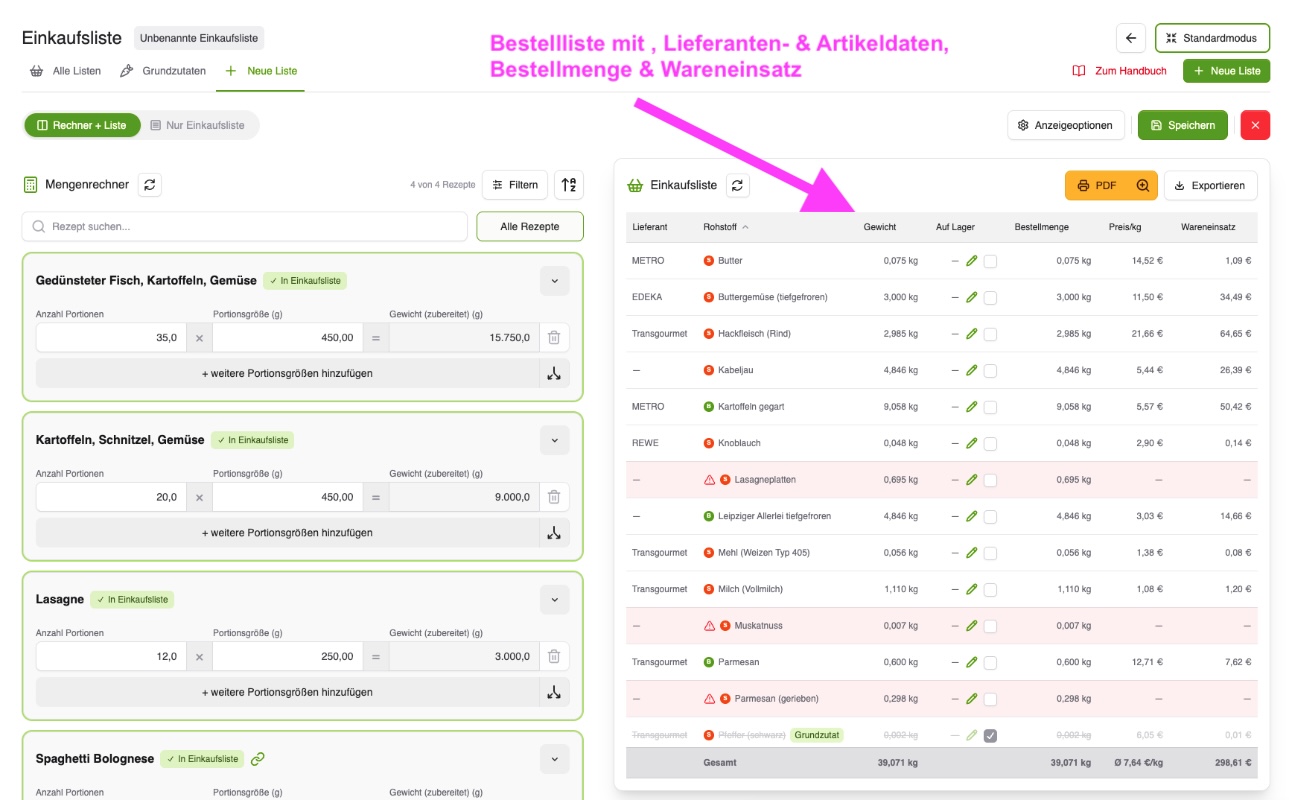The height and width of the screenshot is (800, 1289).
Task: Refresh the Einkaufsliste table
Action: click(x=737, y=185)
